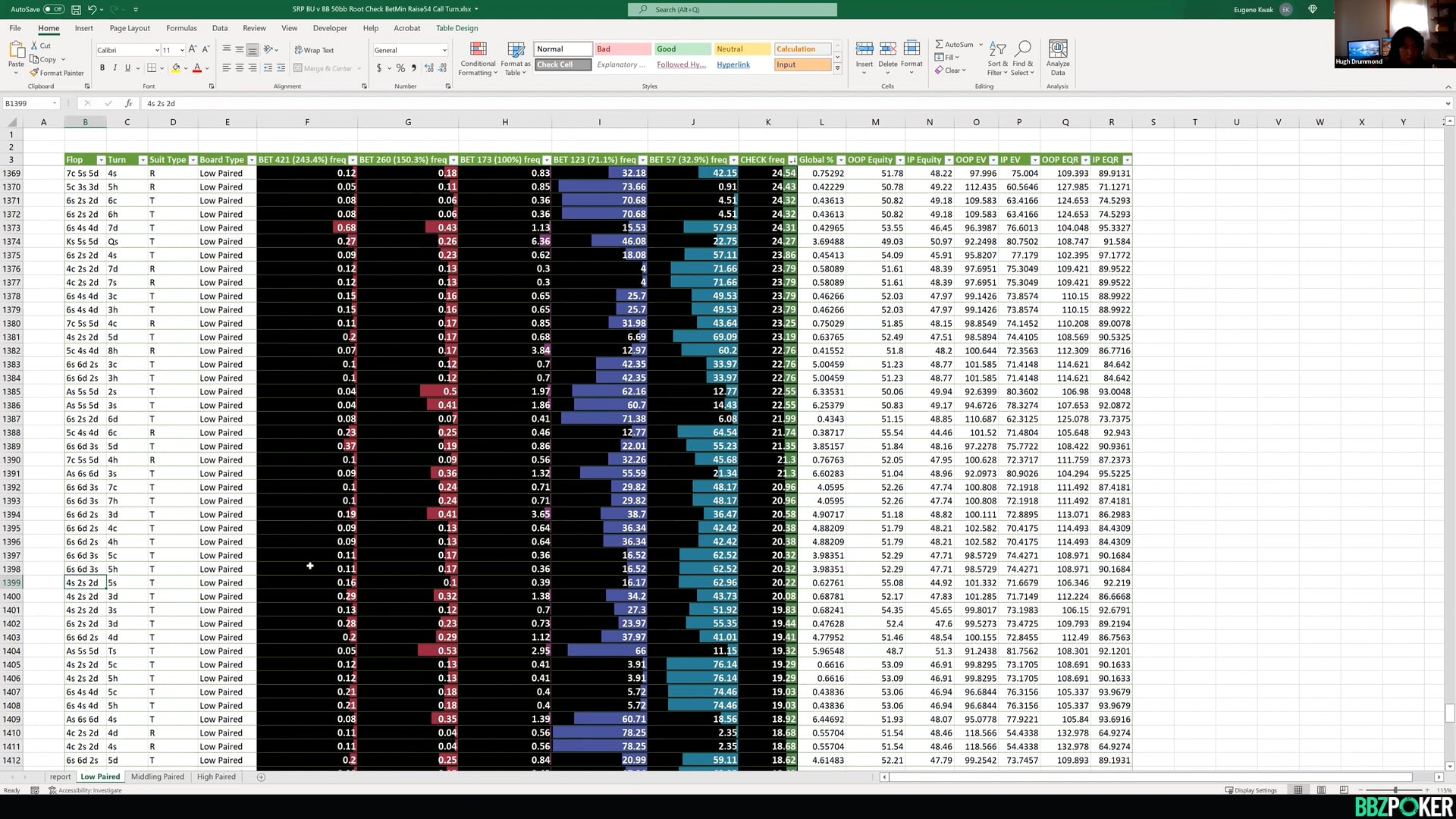Click the zoom slider in status bar
The height and width of the screenshot is (819, 1456).
1395,790
